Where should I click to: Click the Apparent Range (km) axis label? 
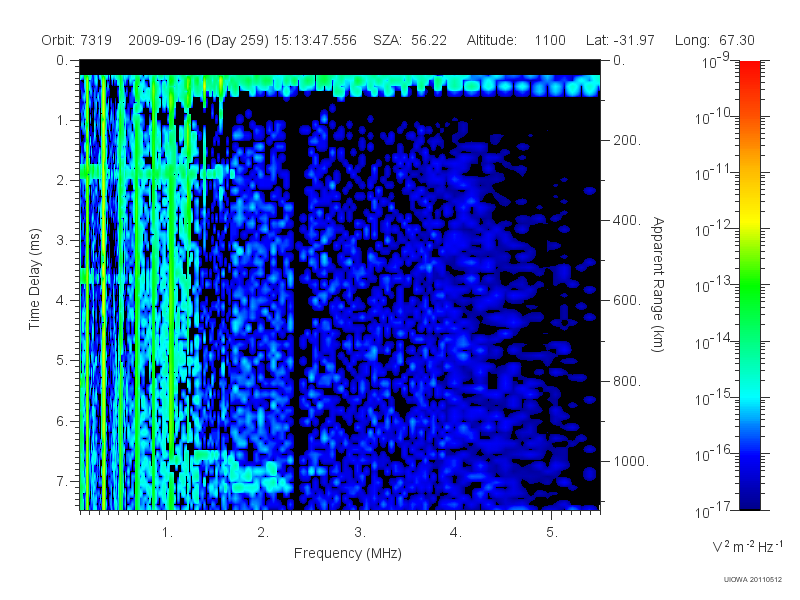pos(658,284)
